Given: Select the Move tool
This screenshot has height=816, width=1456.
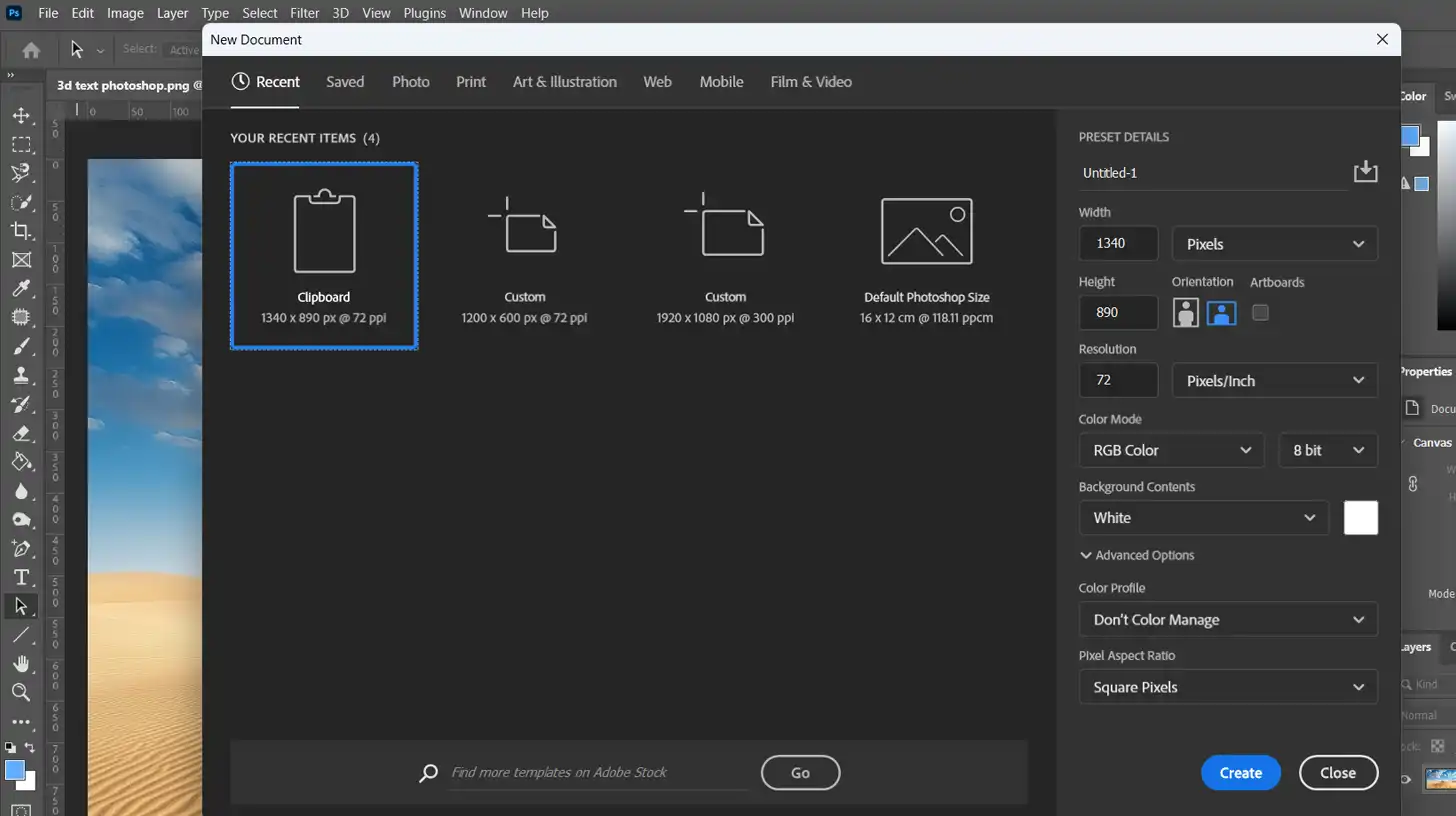Looking at the screenshot, I should click(21, 116).
